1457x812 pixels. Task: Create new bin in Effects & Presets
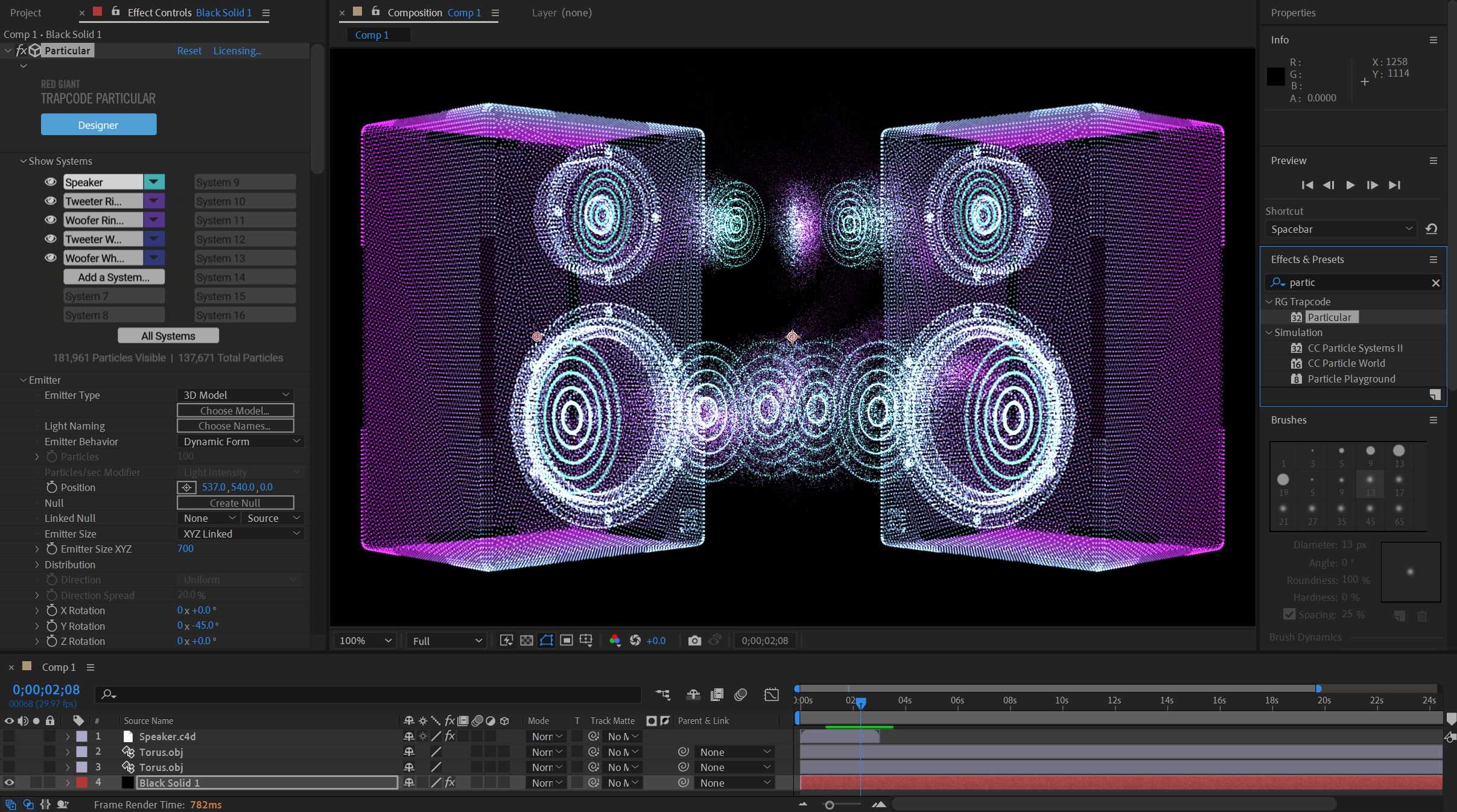[x=1435, y=395]
